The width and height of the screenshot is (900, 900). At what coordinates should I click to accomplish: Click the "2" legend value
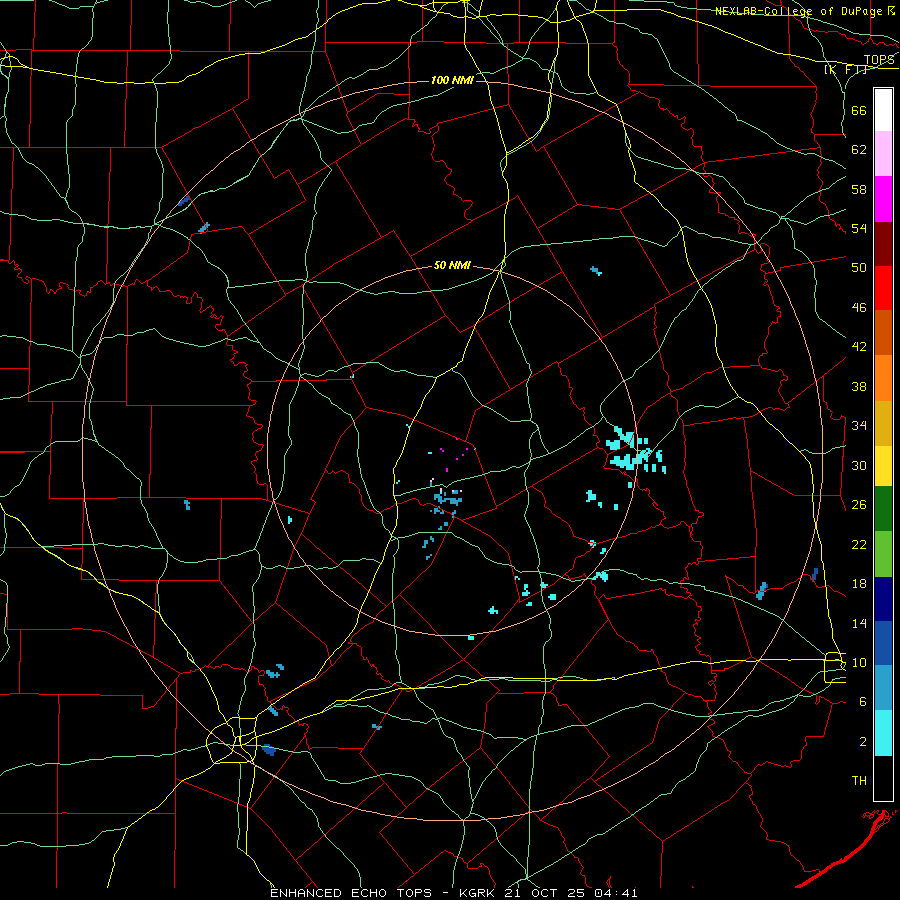pos(863,742)
